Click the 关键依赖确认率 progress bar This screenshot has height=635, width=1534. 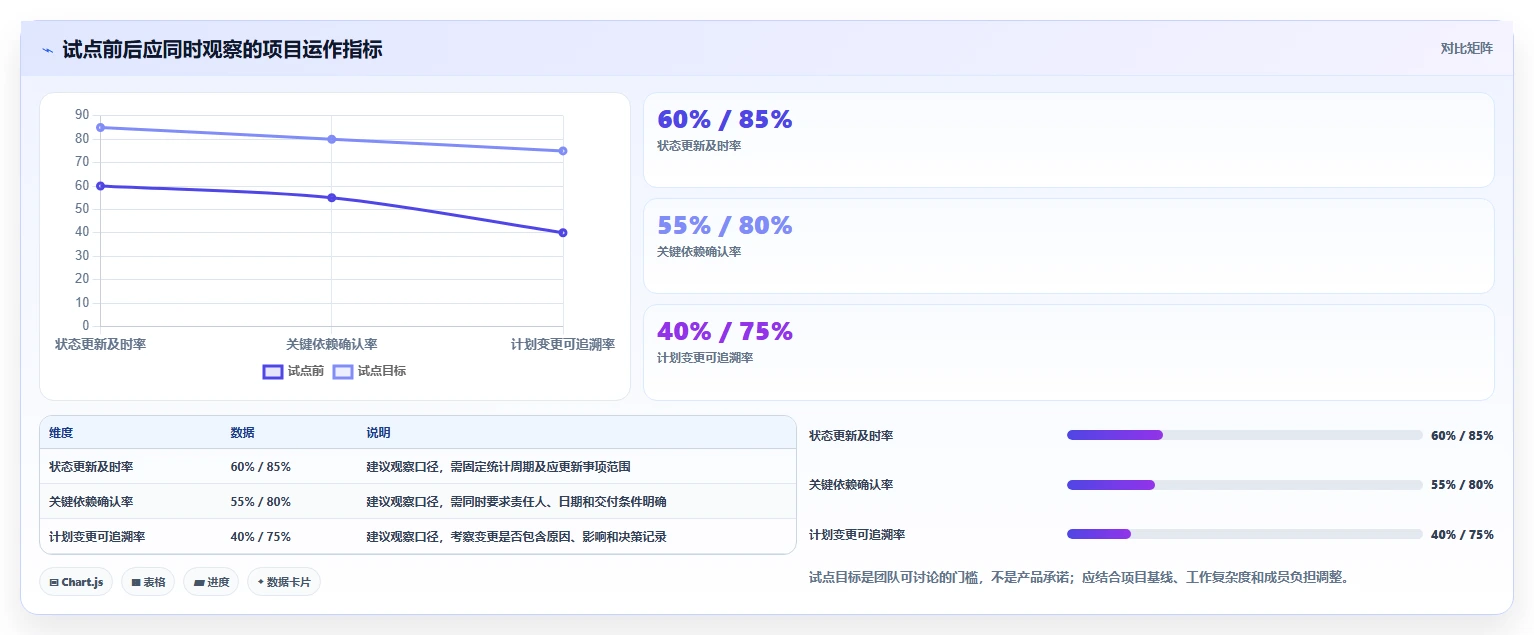pos(1244,485)
